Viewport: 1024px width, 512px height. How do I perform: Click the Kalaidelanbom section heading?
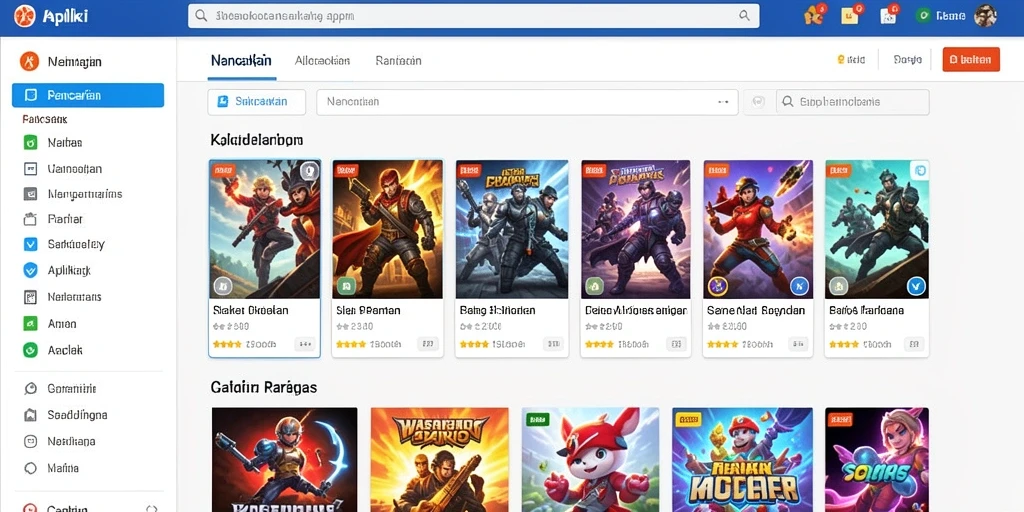[x=257, y=140]
